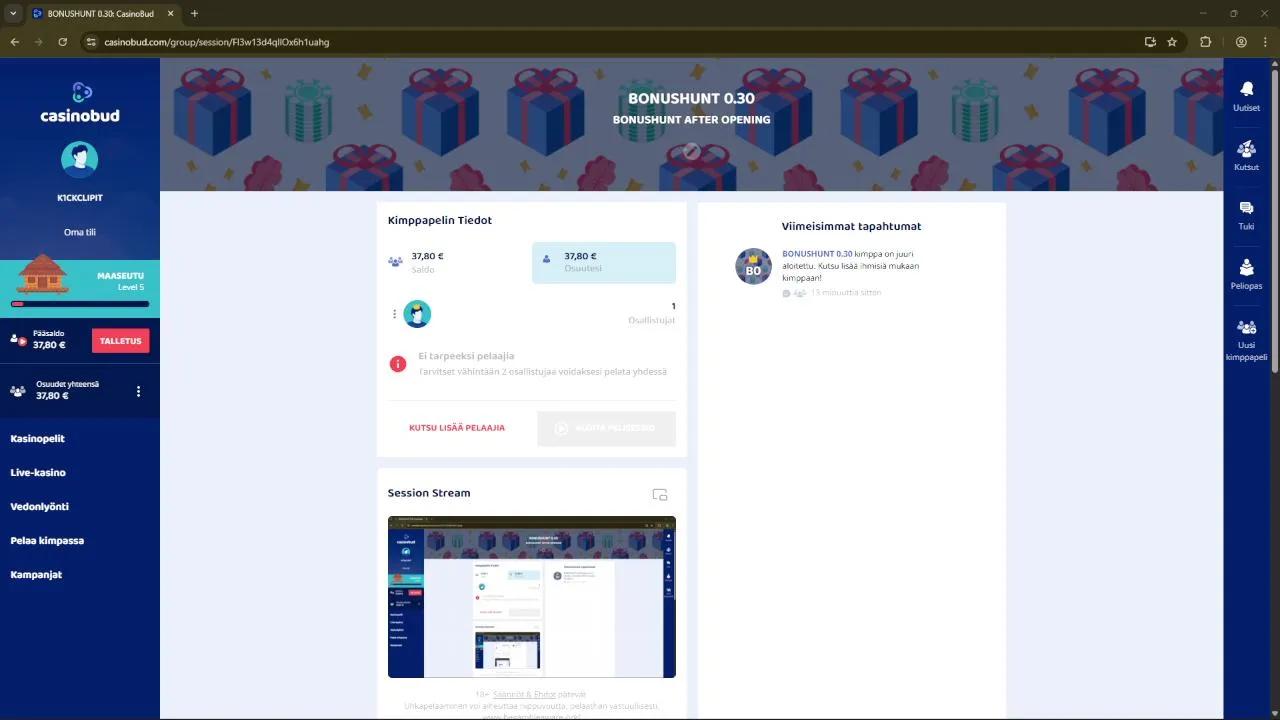The height and width of the screenshot is (720, 1280).
Task: Bookmark this page with the star
Action: (1172, 42)
